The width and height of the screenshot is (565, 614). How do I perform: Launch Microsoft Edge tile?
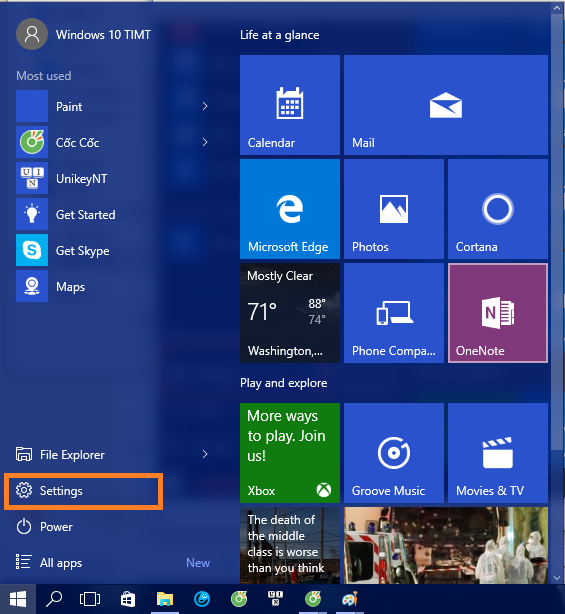tap(290, 209)
